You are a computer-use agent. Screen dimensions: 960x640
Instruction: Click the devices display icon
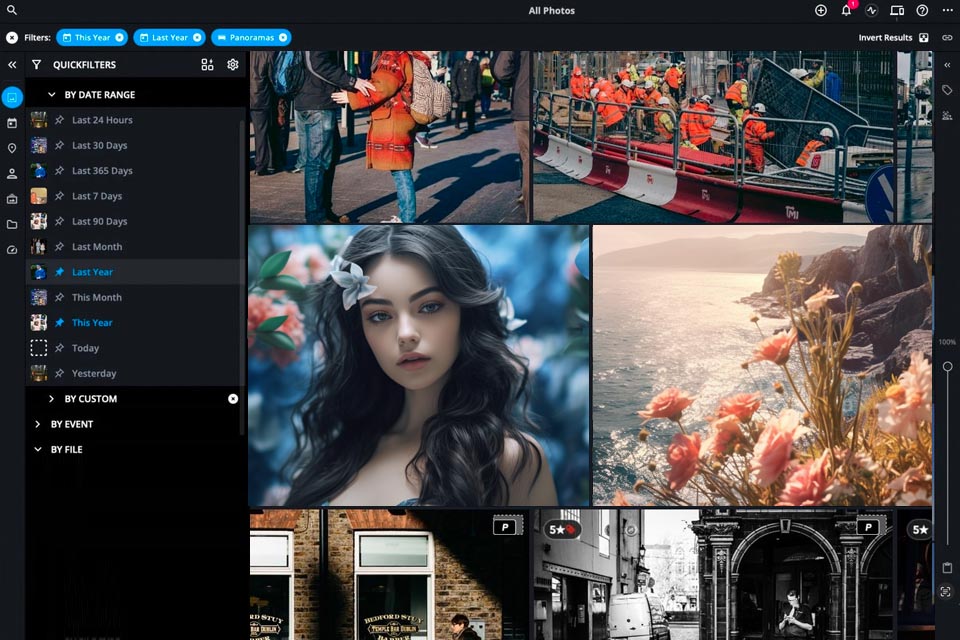point(897,10)
